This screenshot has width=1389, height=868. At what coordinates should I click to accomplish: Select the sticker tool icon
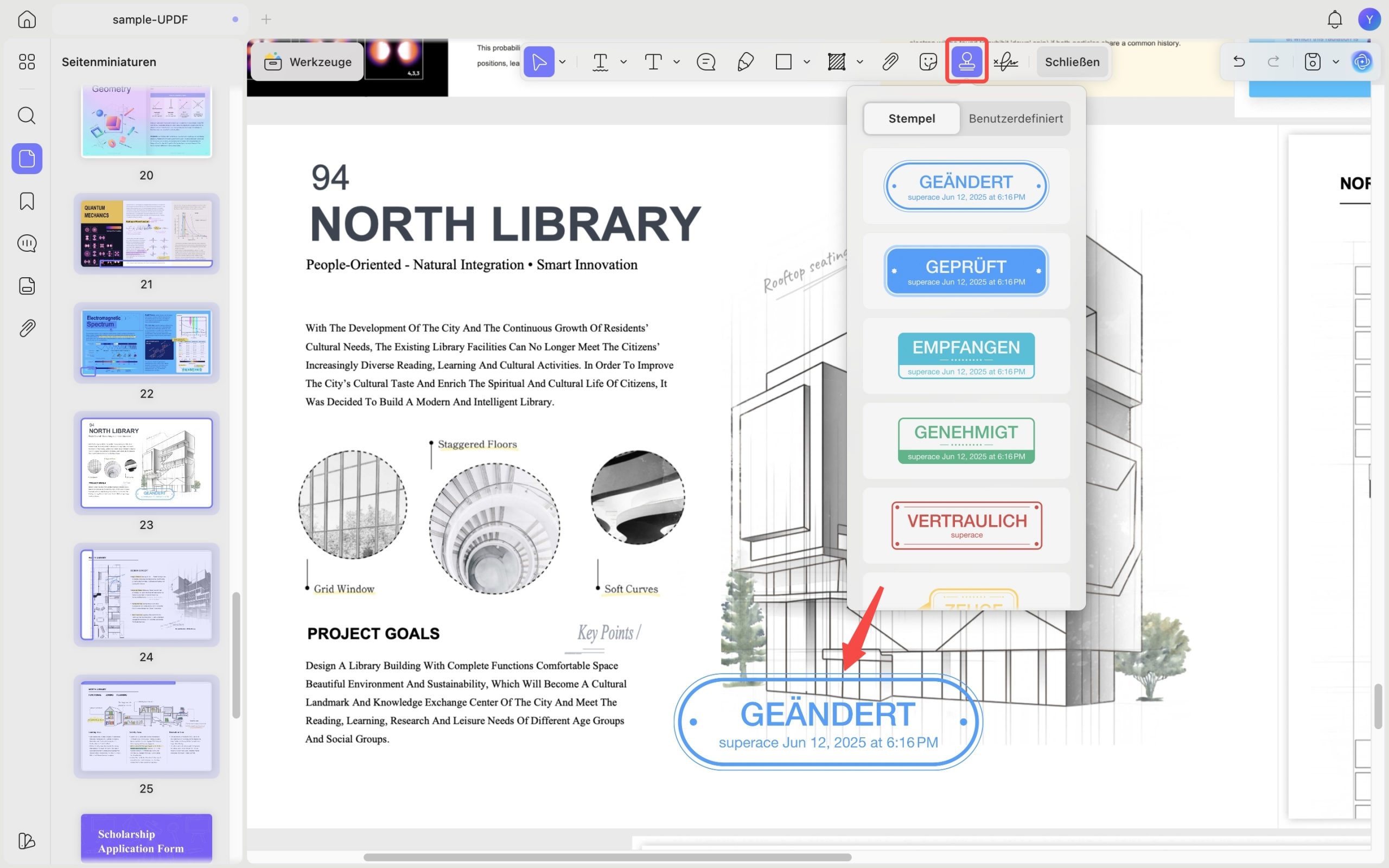[x=928, y=61]
